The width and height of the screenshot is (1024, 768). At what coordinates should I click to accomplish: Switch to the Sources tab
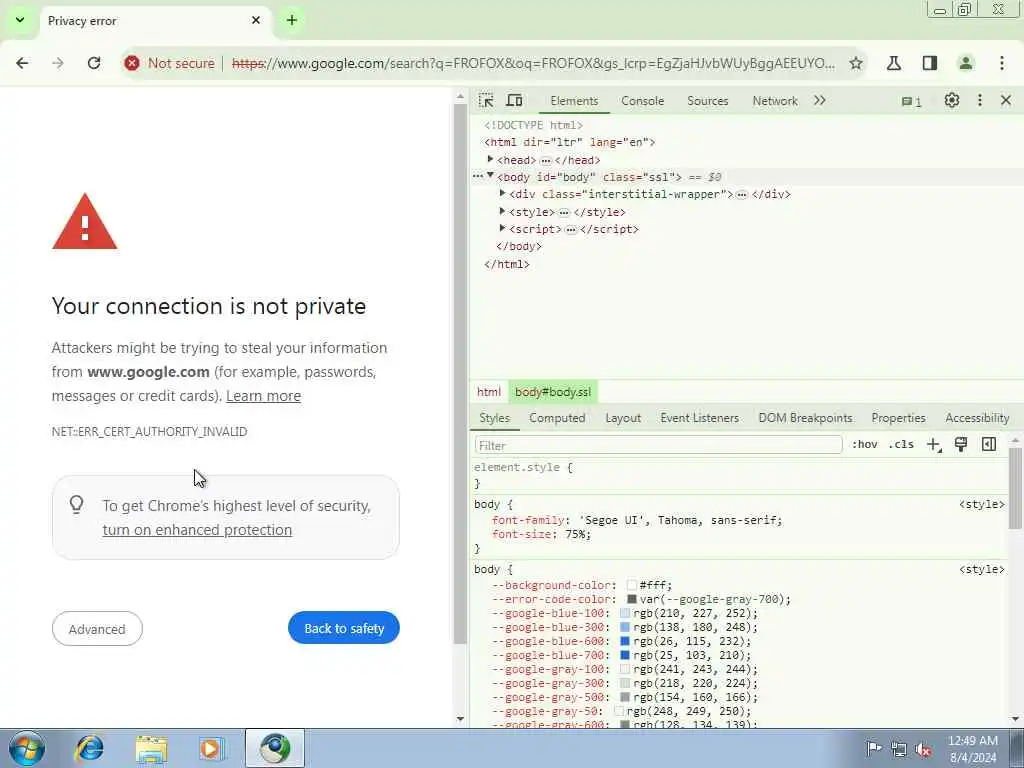pos(707,101)
